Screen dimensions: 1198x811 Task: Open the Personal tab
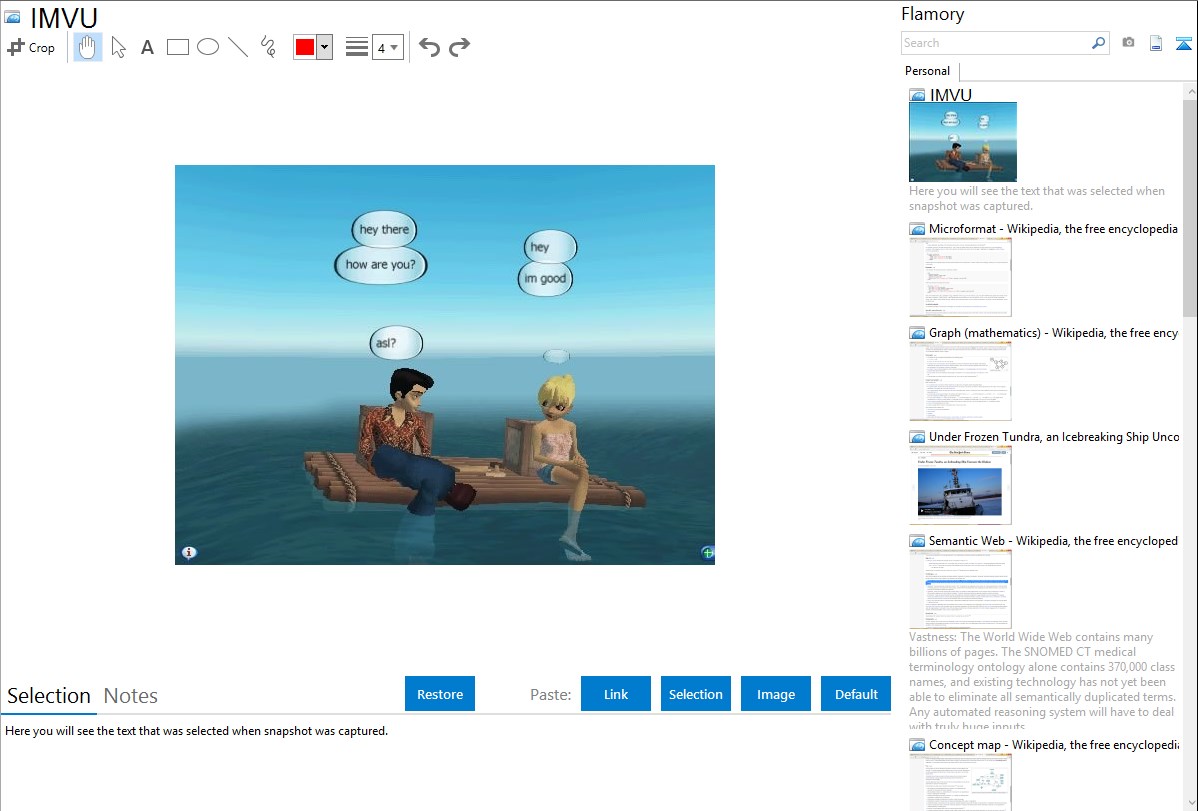point(927,71)
